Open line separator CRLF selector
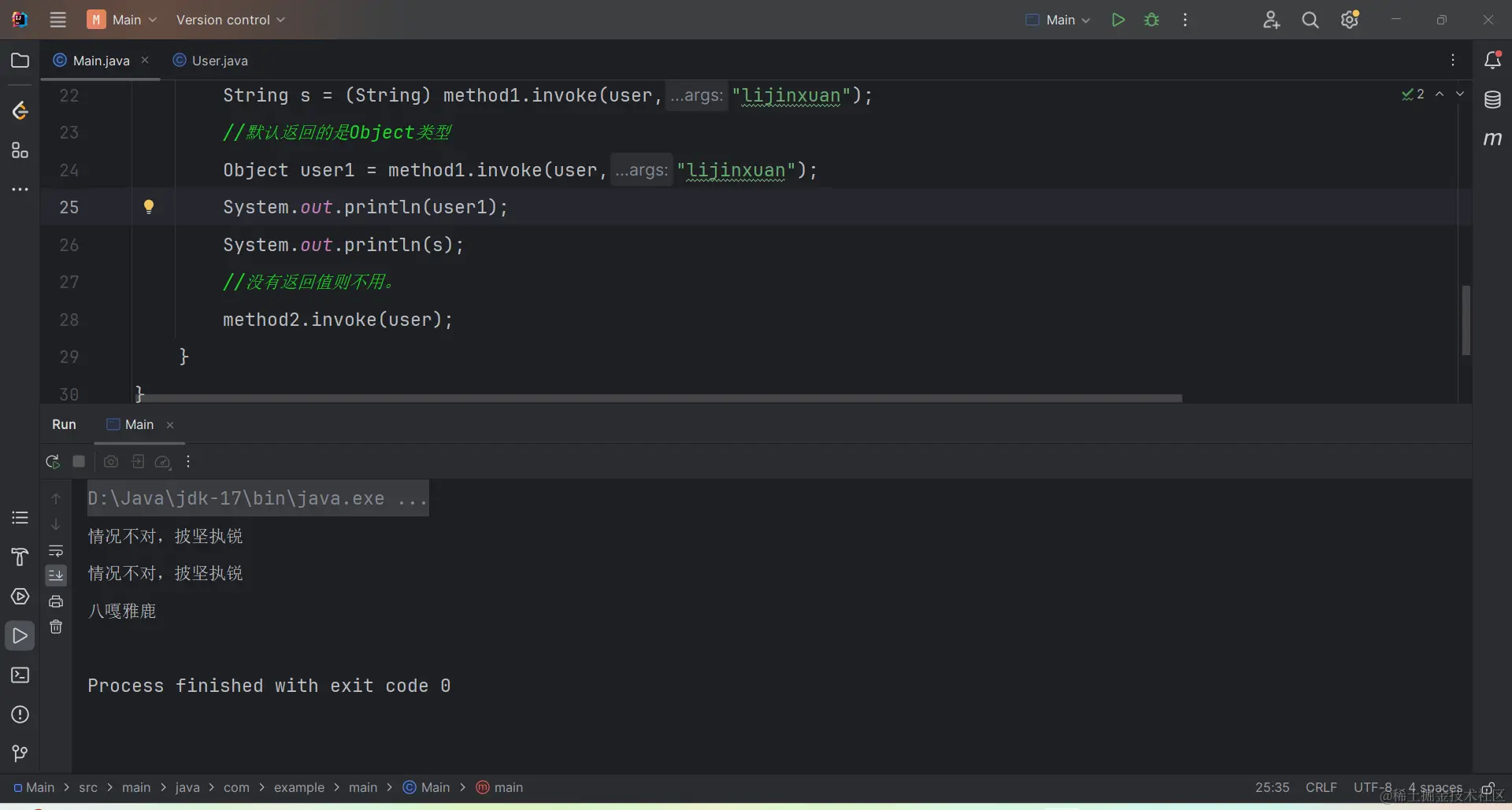Screen dimensions: 1512x810 (1321, 787)
